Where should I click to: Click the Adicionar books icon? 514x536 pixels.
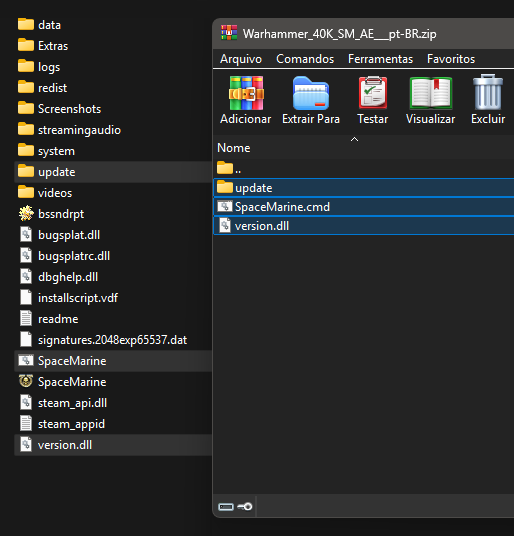point(246,93)
